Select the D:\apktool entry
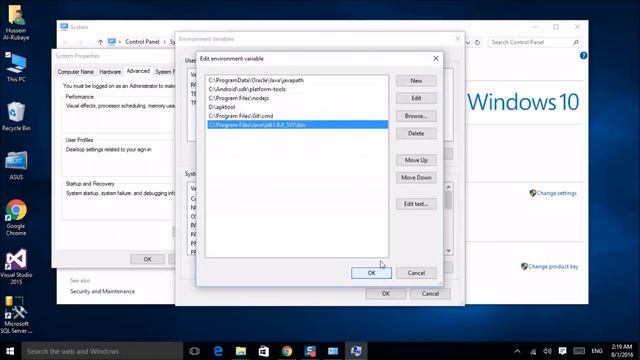The image size is (640, 360). pyautogui.click(x=297, y=107)
